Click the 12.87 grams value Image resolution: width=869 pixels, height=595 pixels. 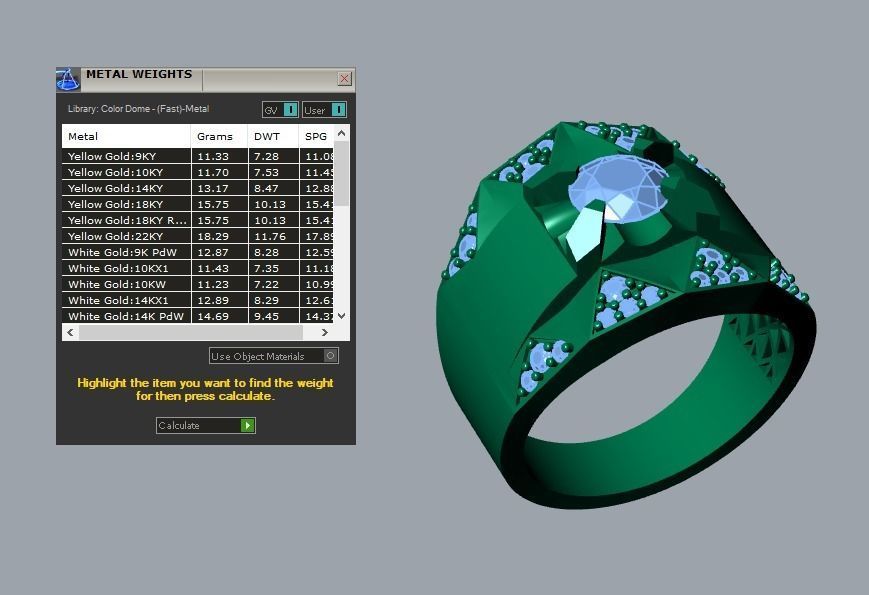[213, 253]
